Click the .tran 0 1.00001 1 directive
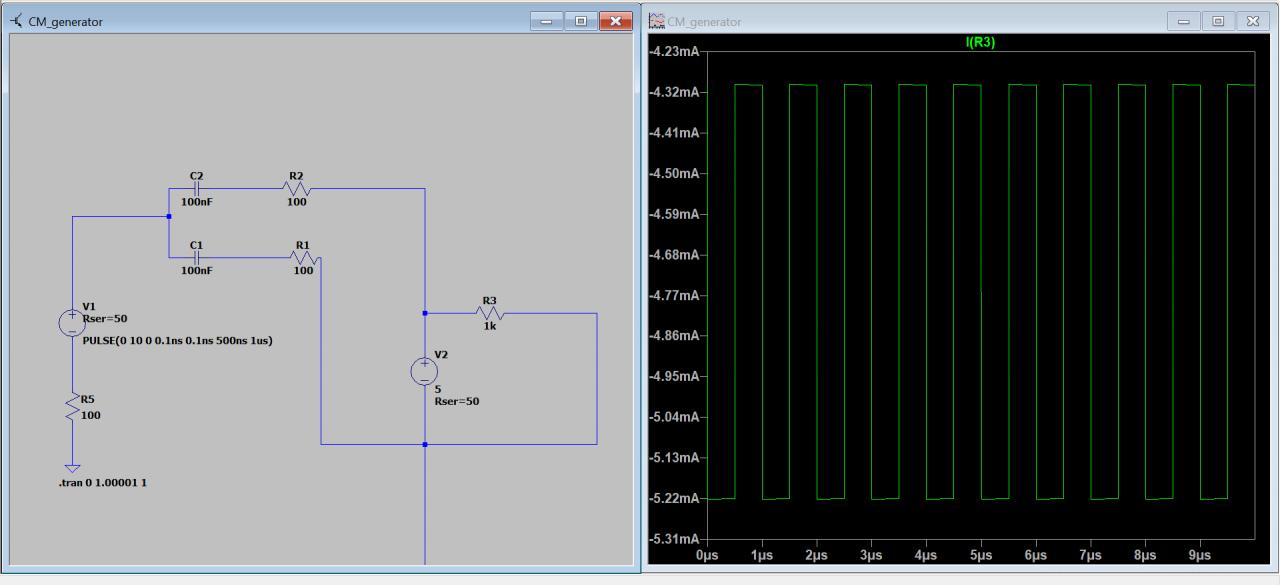The width and height of the screenshot is (1280, 585). click(x=104, y=483)
